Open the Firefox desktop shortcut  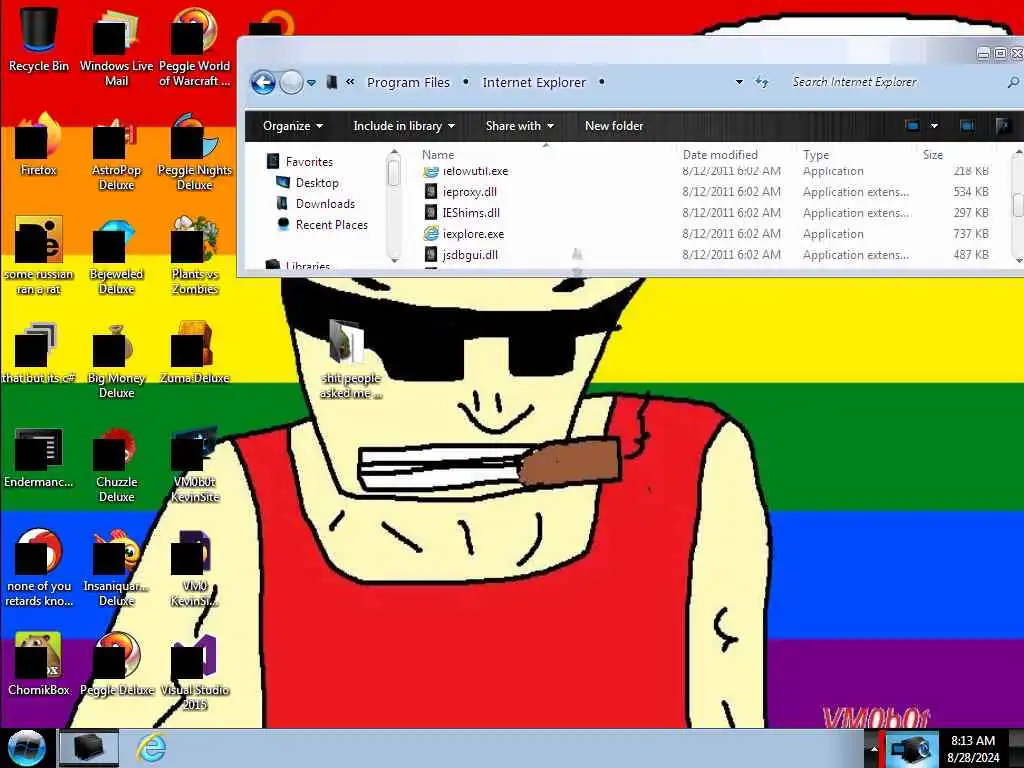tap(39, 144)
